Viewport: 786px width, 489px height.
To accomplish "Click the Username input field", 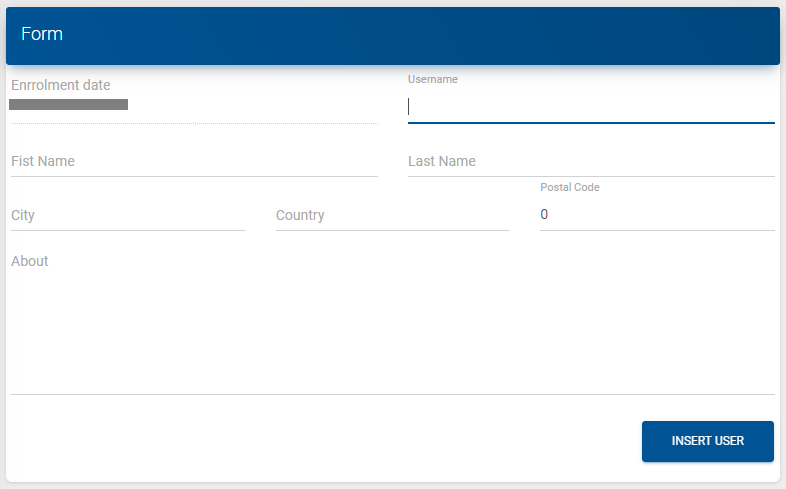I will (x=591, y=107).
